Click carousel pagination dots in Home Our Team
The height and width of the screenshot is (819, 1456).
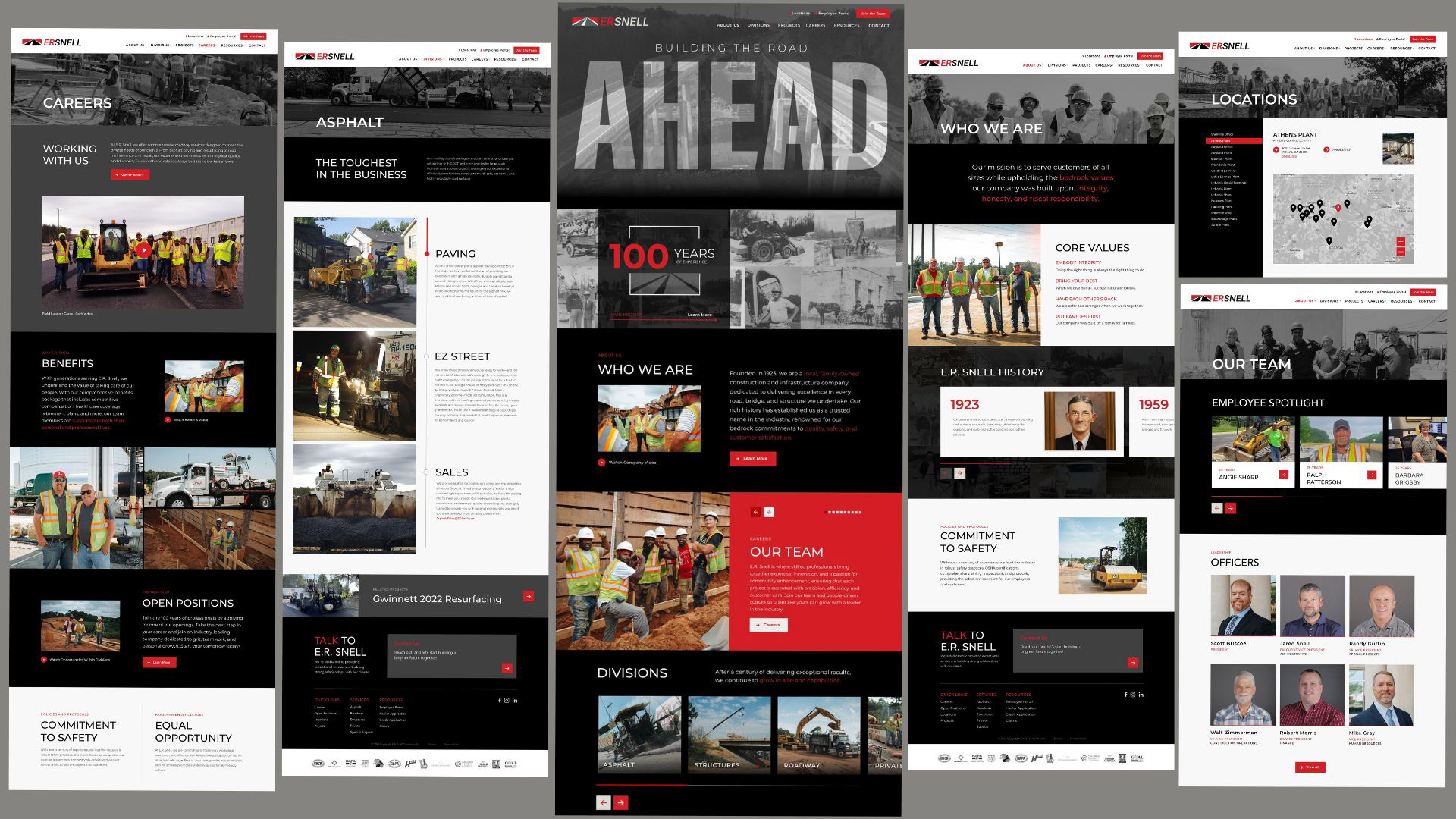click(x=844, y=513)
